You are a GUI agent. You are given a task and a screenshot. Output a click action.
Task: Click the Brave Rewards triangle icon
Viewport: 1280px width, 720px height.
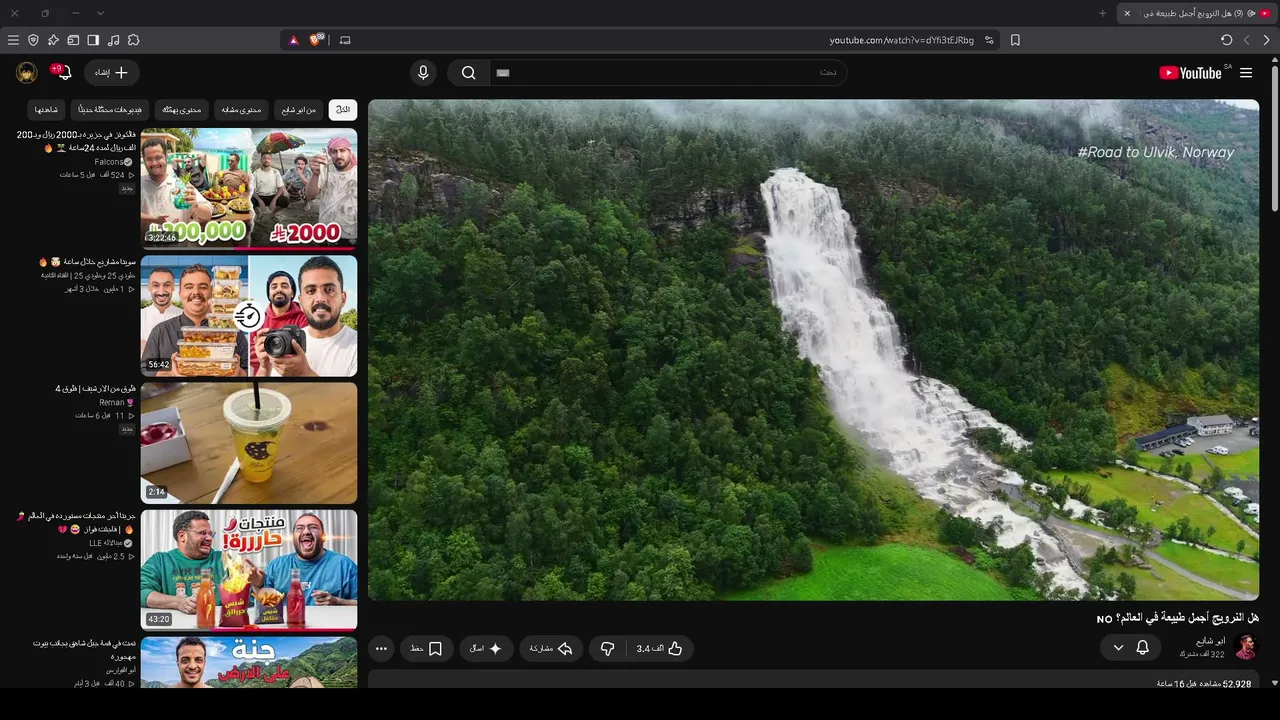click(293, 40)
